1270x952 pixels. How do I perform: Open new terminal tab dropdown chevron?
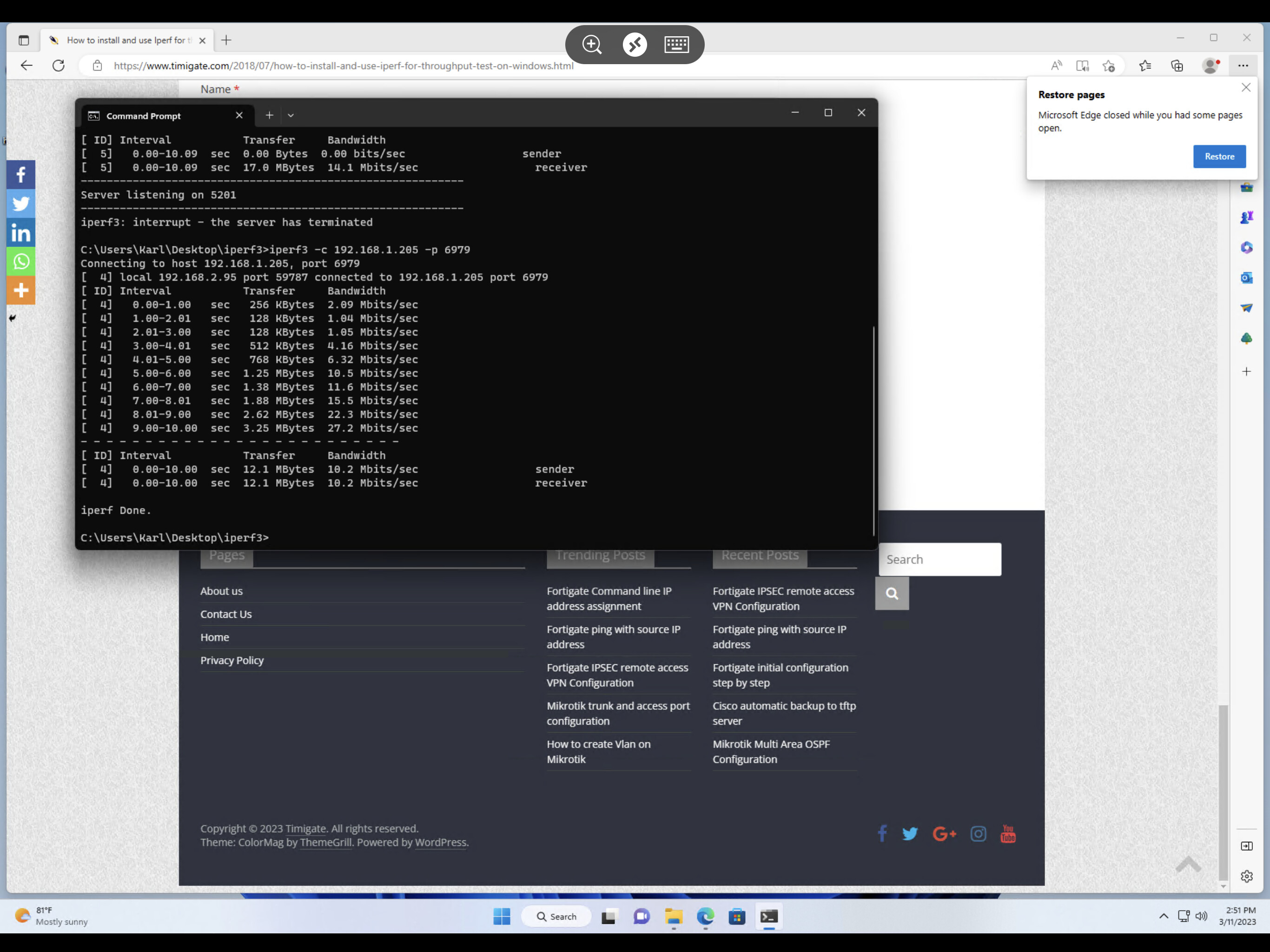click(x=291, y=115)
